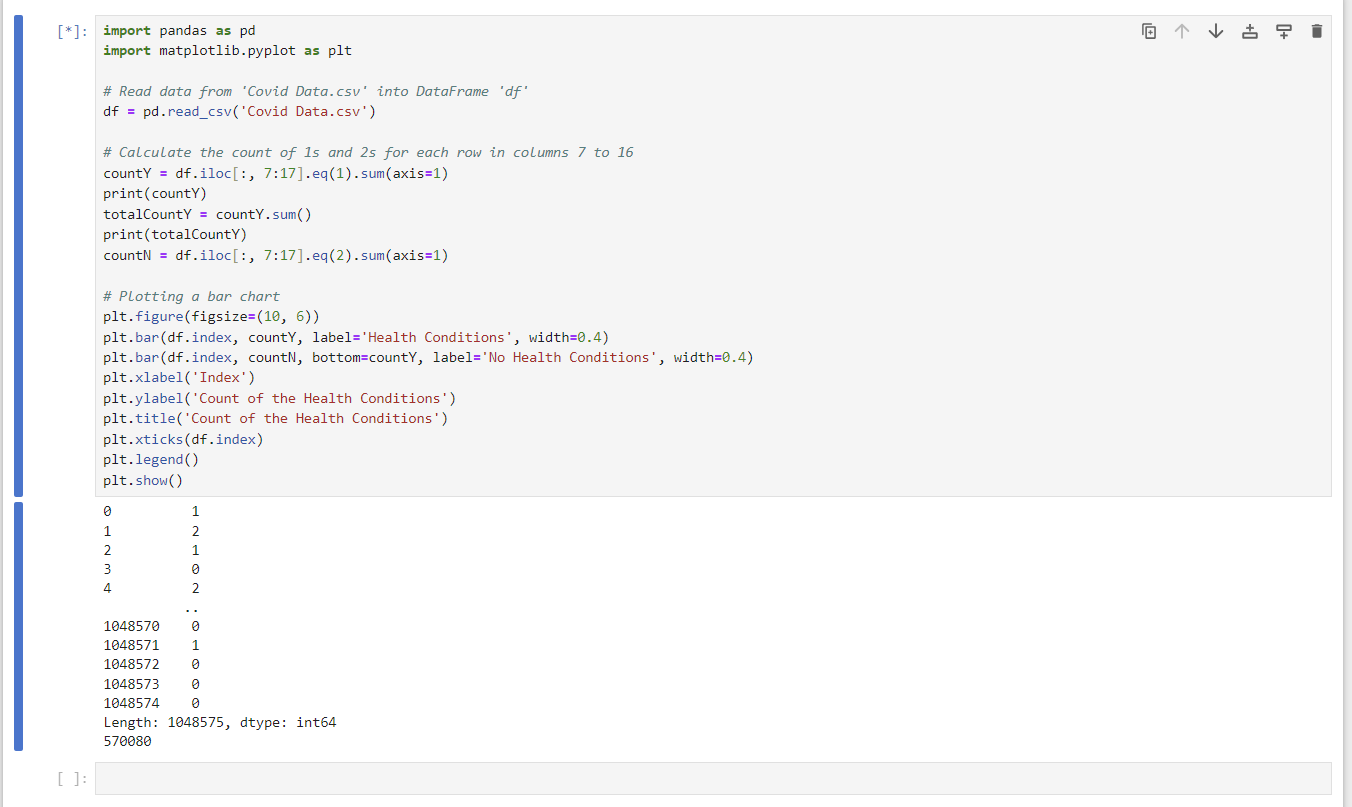The image size is (1352, 807).
Task: Click the '..' ellipsis row in the output
Action: [x=191, y=607]
